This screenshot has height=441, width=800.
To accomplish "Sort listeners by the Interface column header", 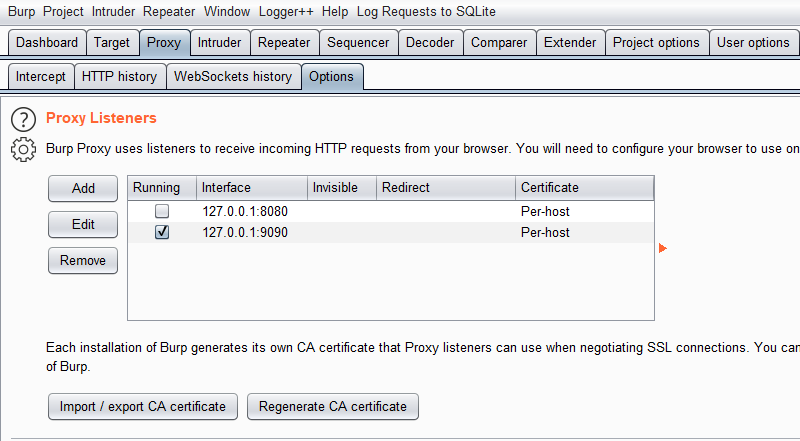I will 252,187.
